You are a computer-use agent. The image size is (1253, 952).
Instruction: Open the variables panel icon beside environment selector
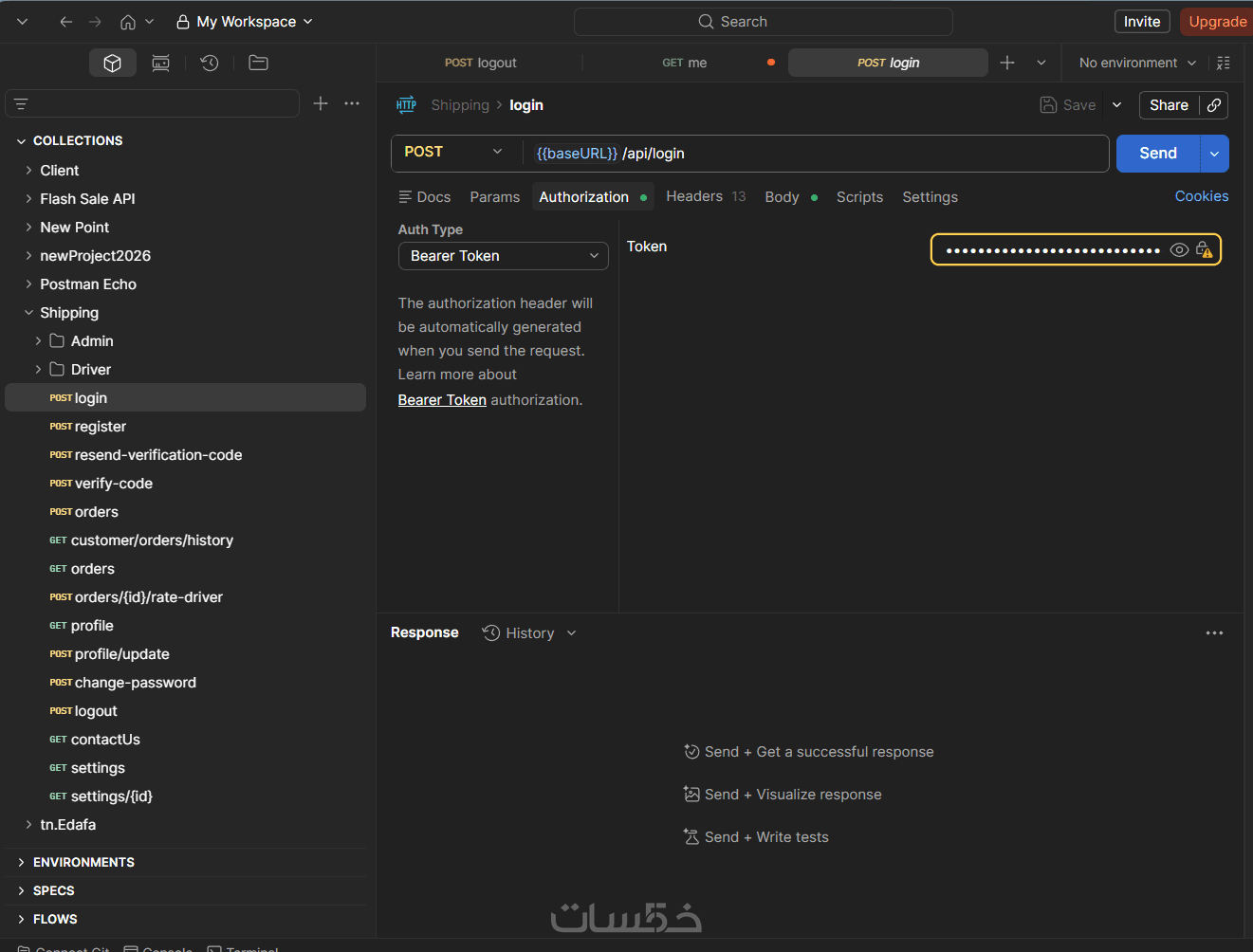pyautogui.click(x=1224, y=63)
